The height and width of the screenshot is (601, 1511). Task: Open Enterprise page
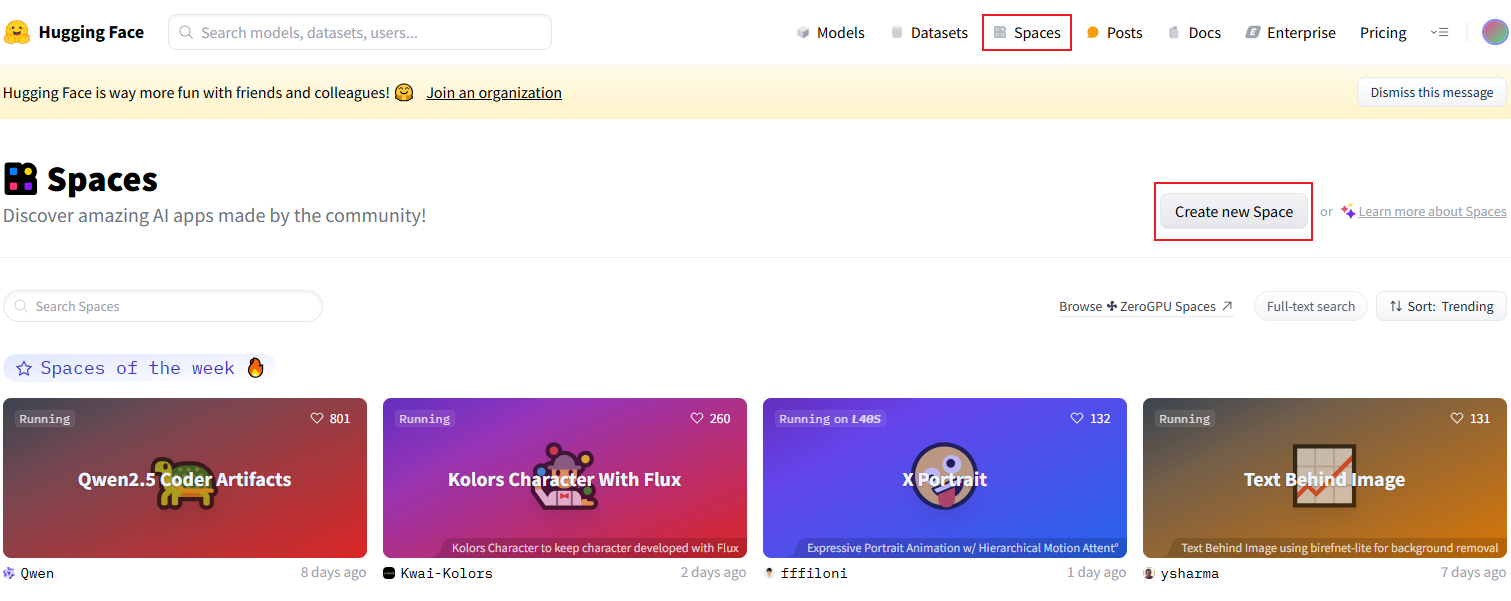1290,32
